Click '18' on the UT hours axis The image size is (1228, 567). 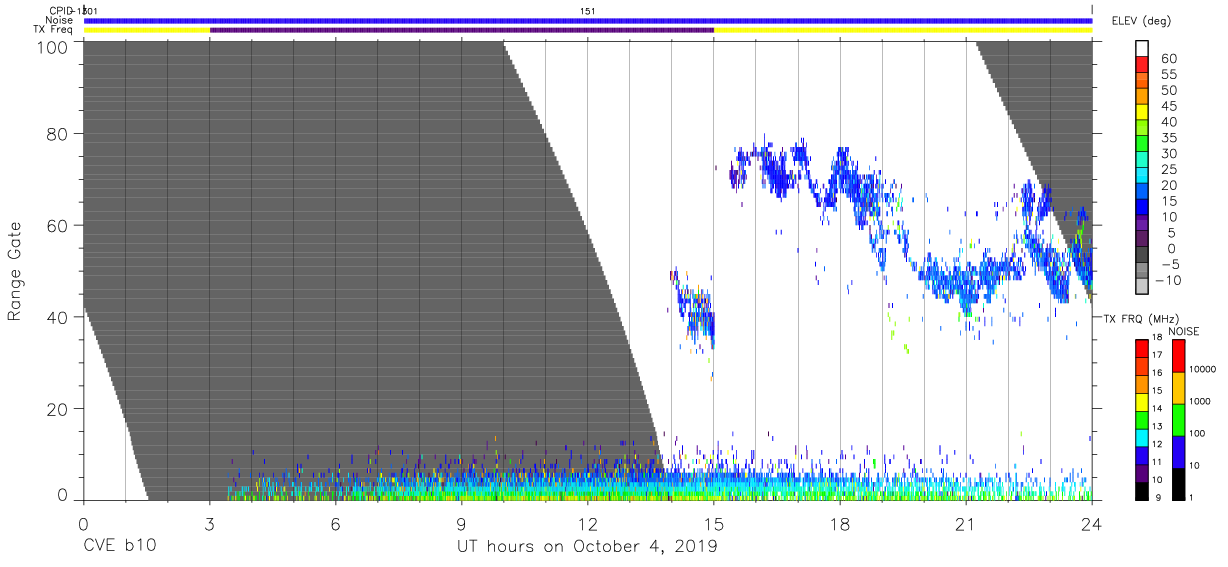point(840,524)
